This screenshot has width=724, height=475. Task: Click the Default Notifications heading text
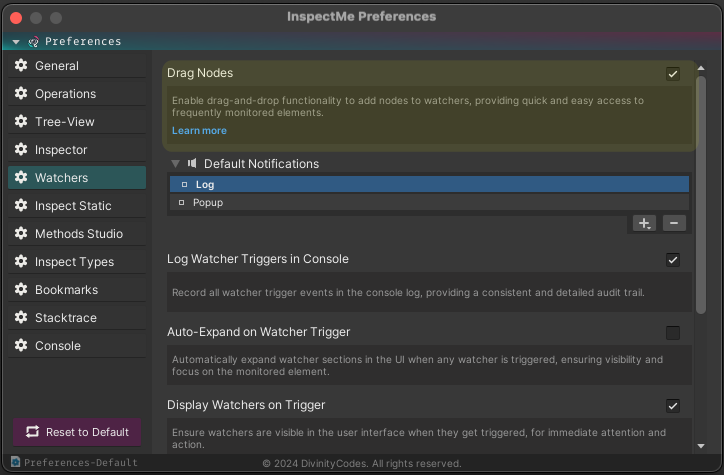pos(261,163)
